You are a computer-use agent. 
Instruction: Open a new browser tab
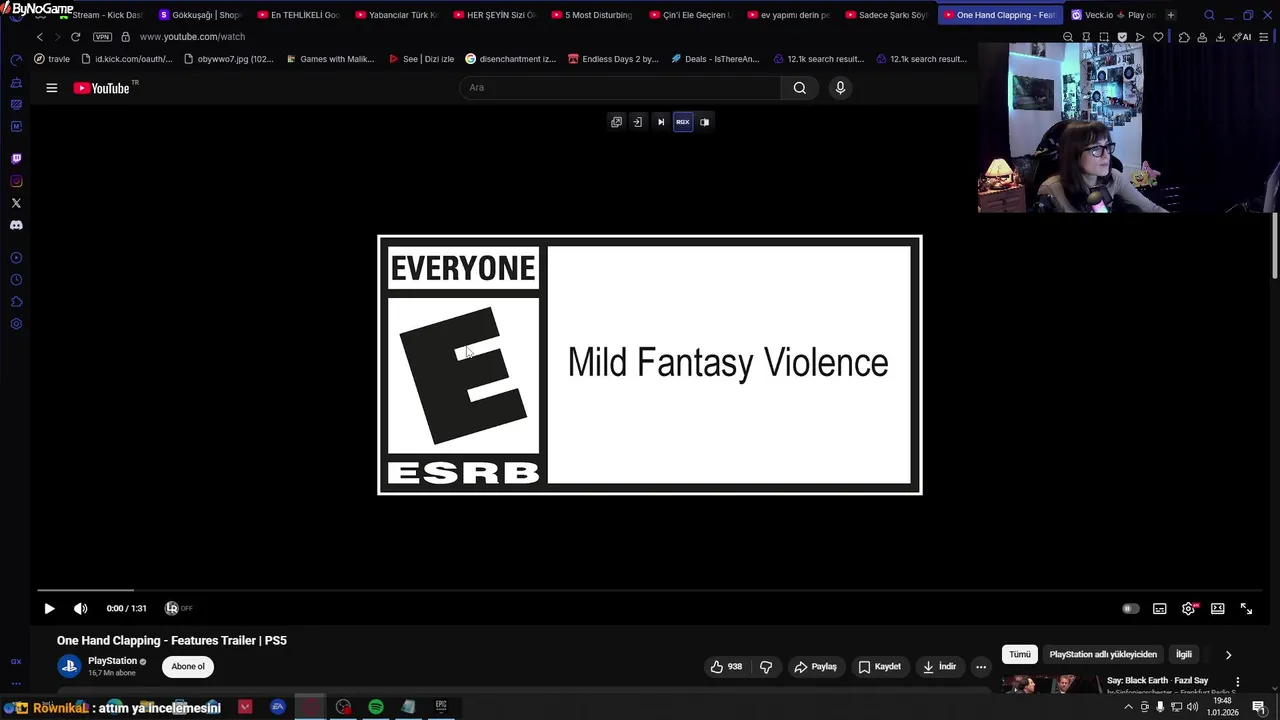pos(1171,15)
